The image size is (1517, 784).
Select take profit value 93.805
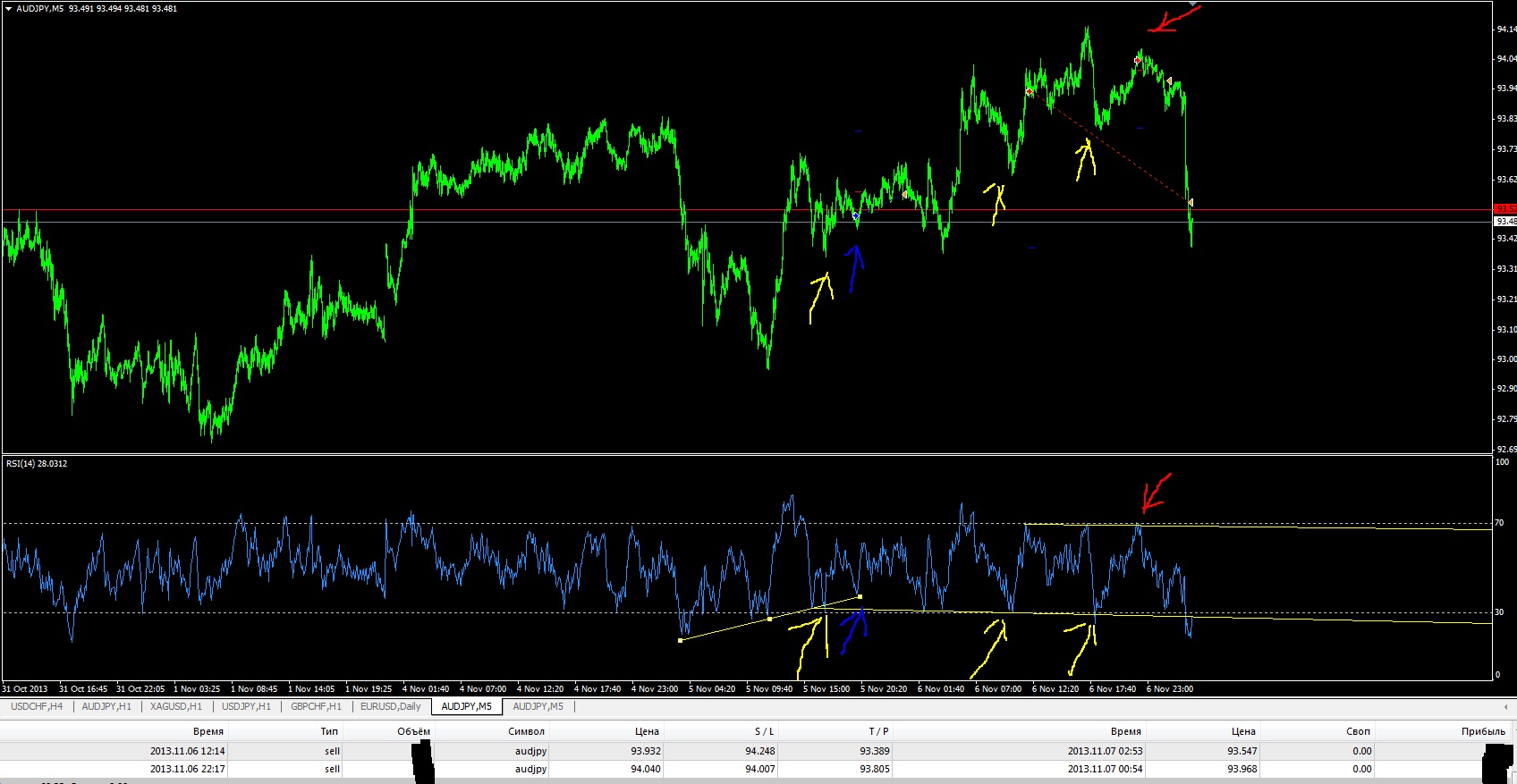click(x=875, y=769)
